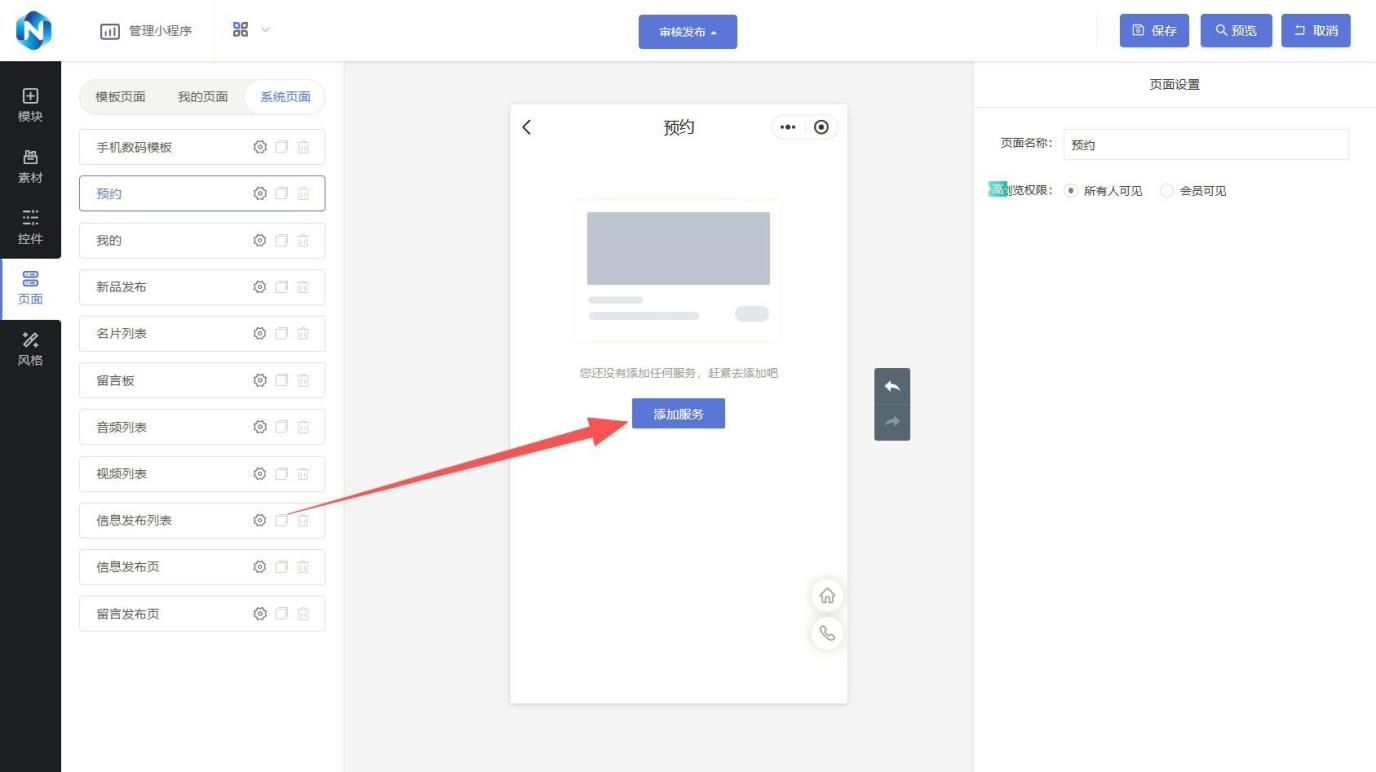1376x772 pixels.
Task: Expand the 审核发布 dropdown button
Action: pos(687,32)
